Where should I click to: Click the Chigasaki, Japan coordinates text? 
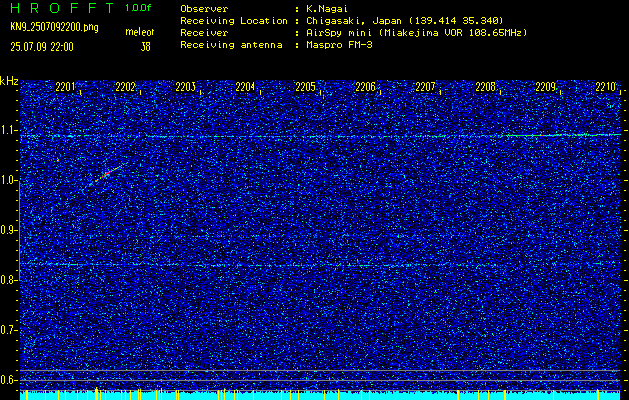coord(405,21)
